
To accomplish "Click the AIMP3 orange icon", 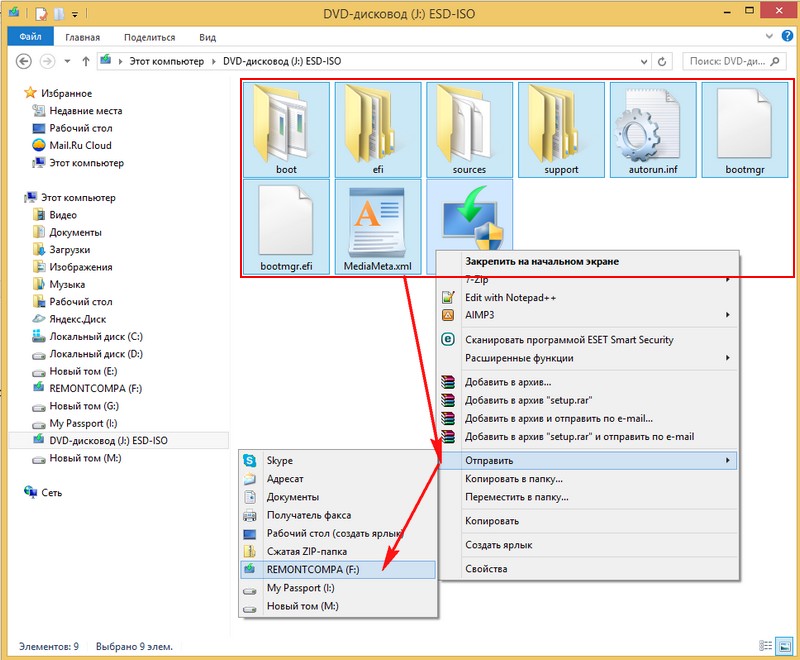I will click(x=447, y=315).
